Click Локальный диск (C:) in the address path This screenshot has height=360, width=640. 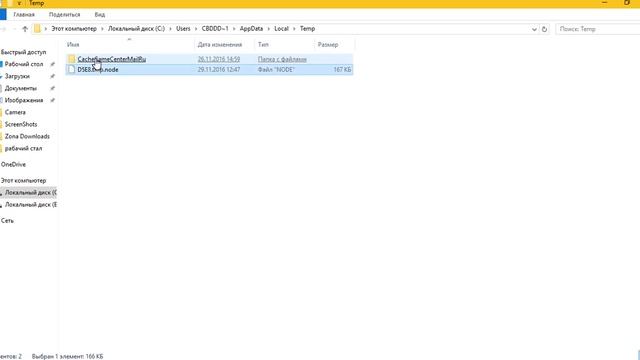tap(136, 29)
